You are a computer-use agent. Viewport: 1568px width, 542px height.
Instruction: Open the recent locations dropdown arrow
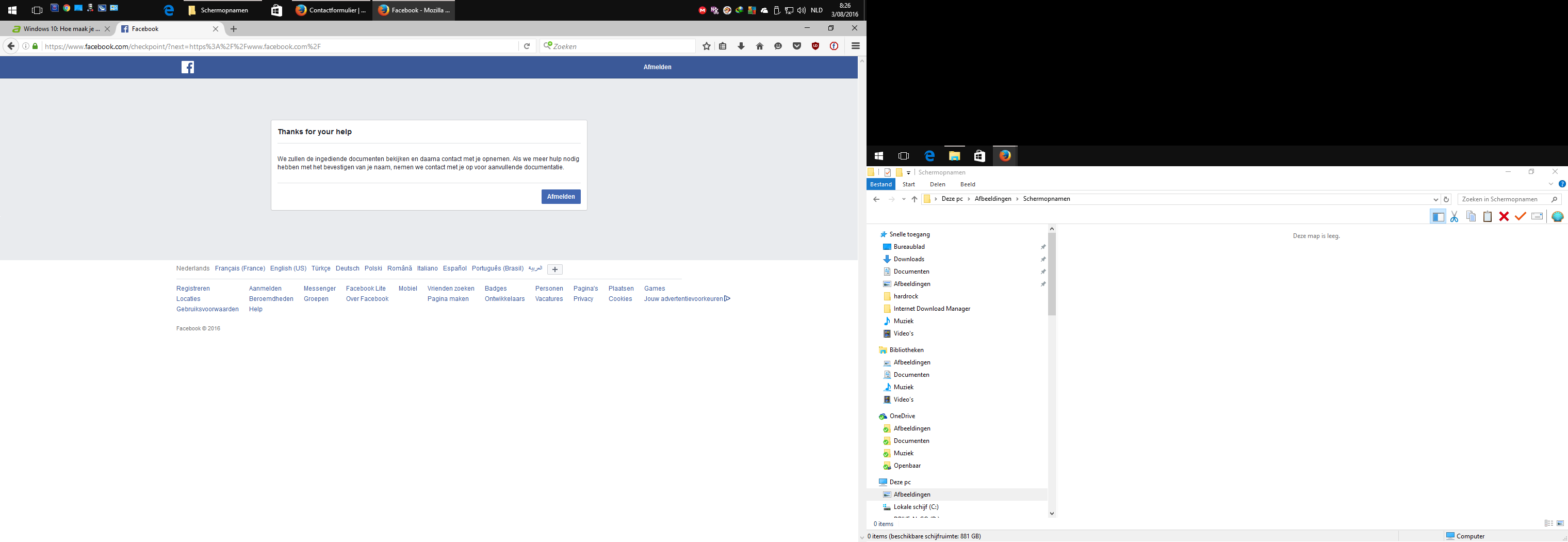[904, 199]
